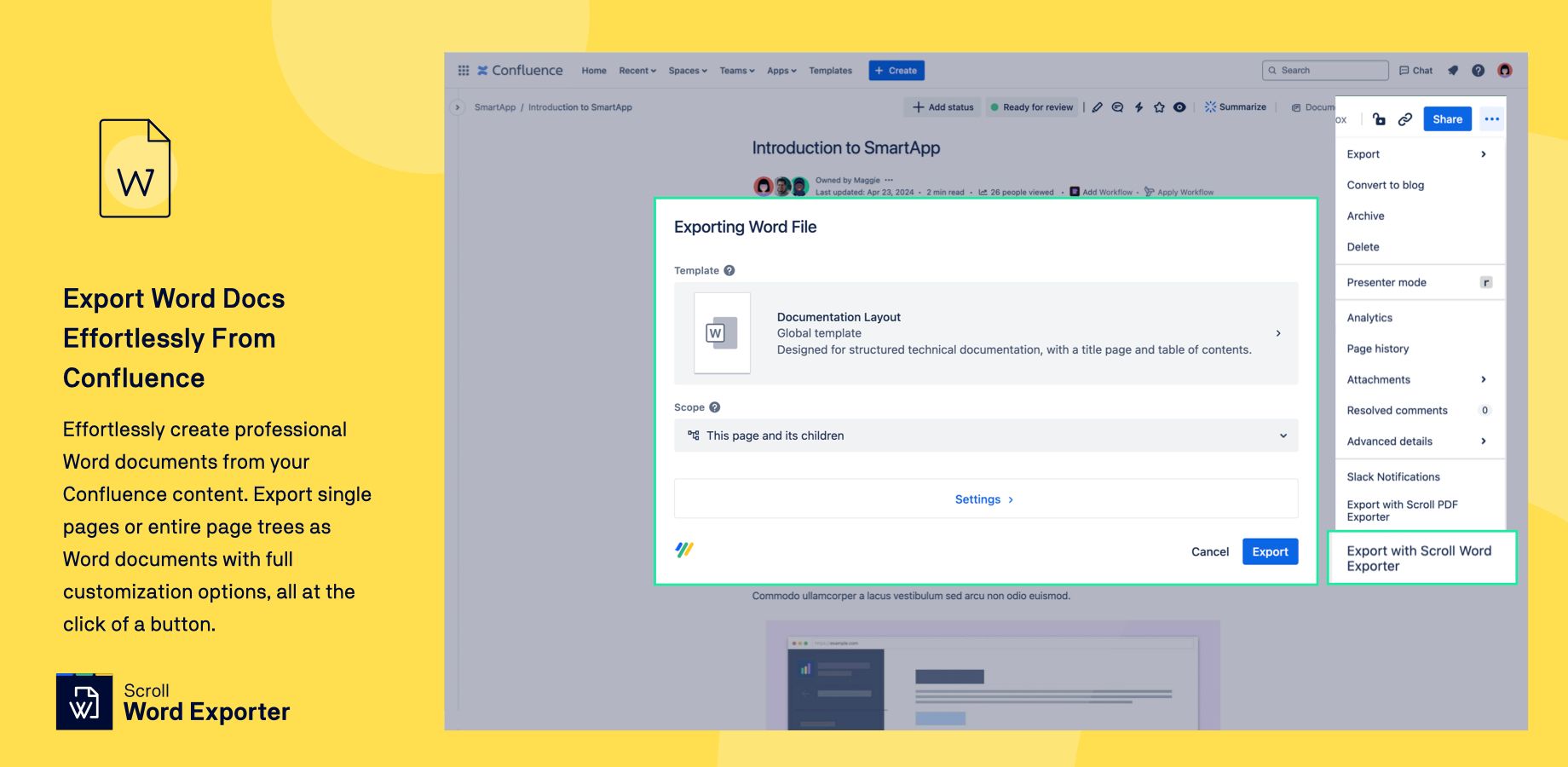Screen dimensions: 1568x767
Task: Toggle the watch eye icon
Action: [1179, 107]
